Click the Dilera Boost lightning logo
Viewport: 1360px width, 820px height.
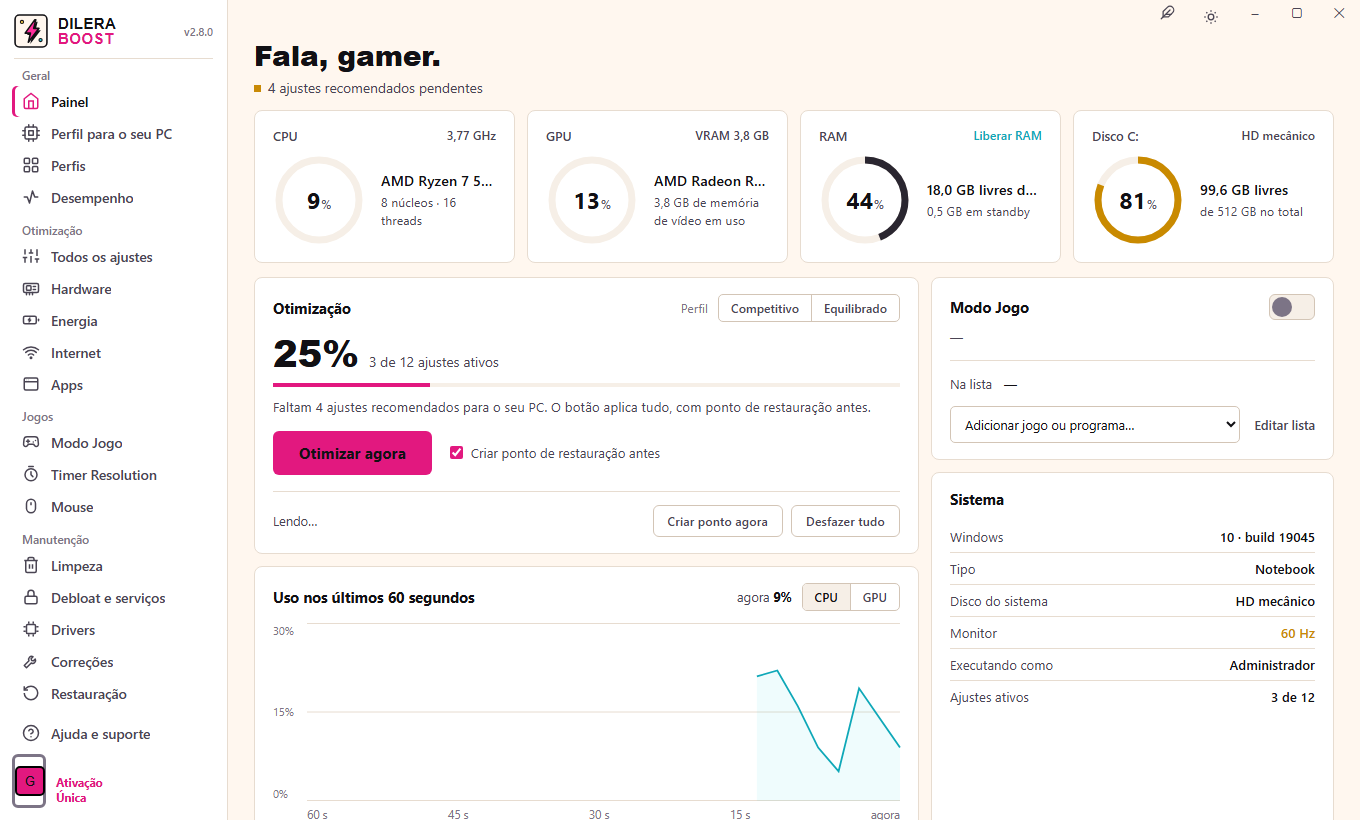31,31
